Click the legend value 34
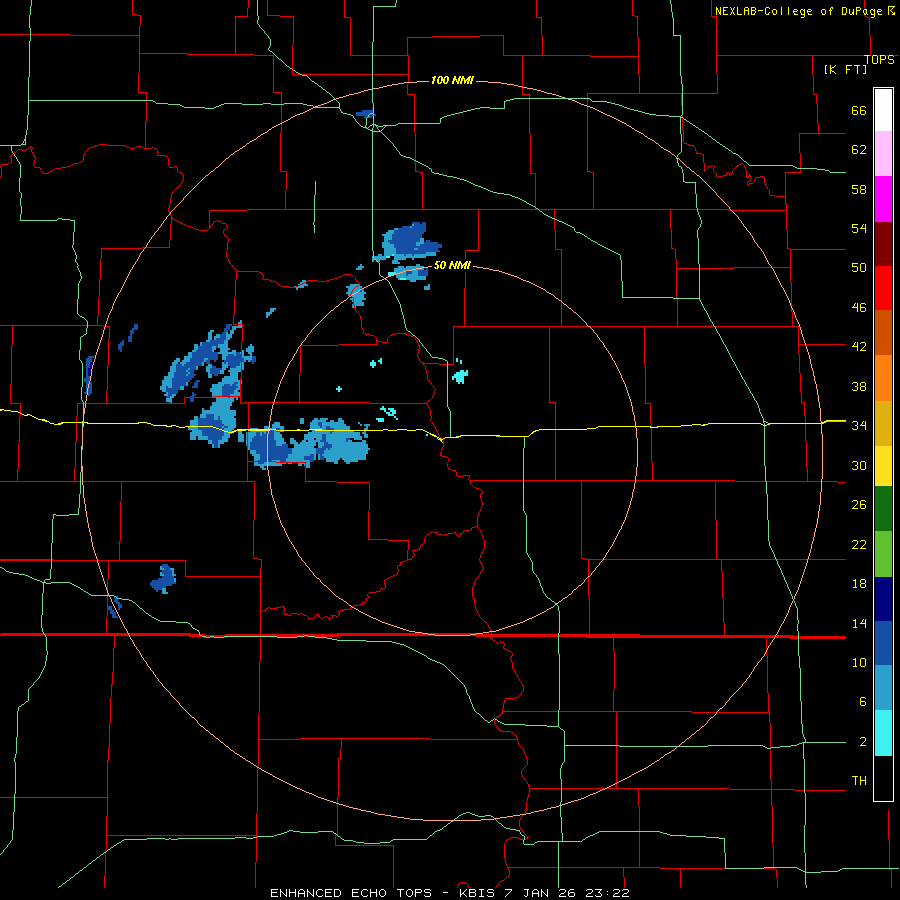Image resolution: width=900 pixels, height=900 pixels. [x=859, y=425]
